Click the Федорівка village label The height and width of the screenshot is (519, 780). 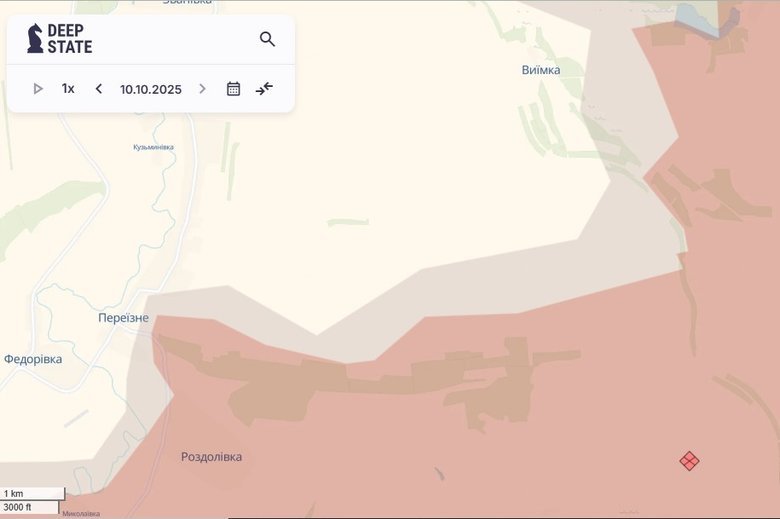[x=32, y=359]
